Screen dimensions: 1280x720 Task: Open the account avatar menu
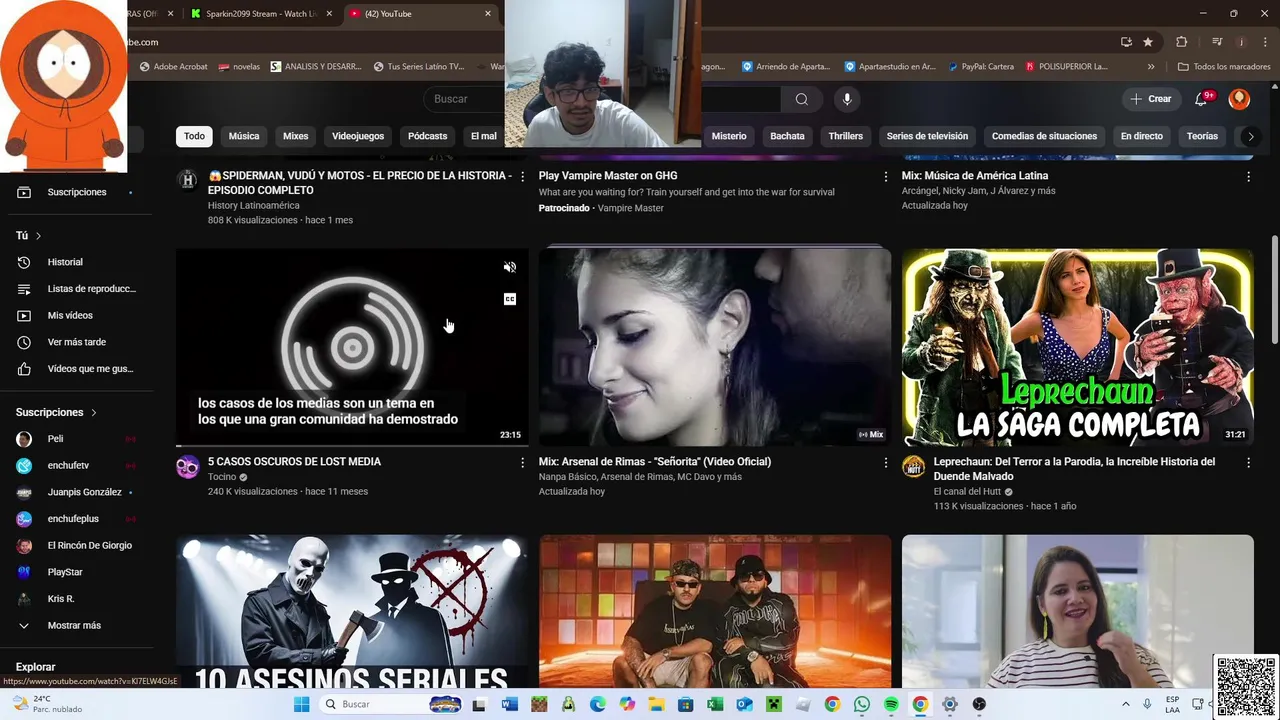click(1239, 99)
